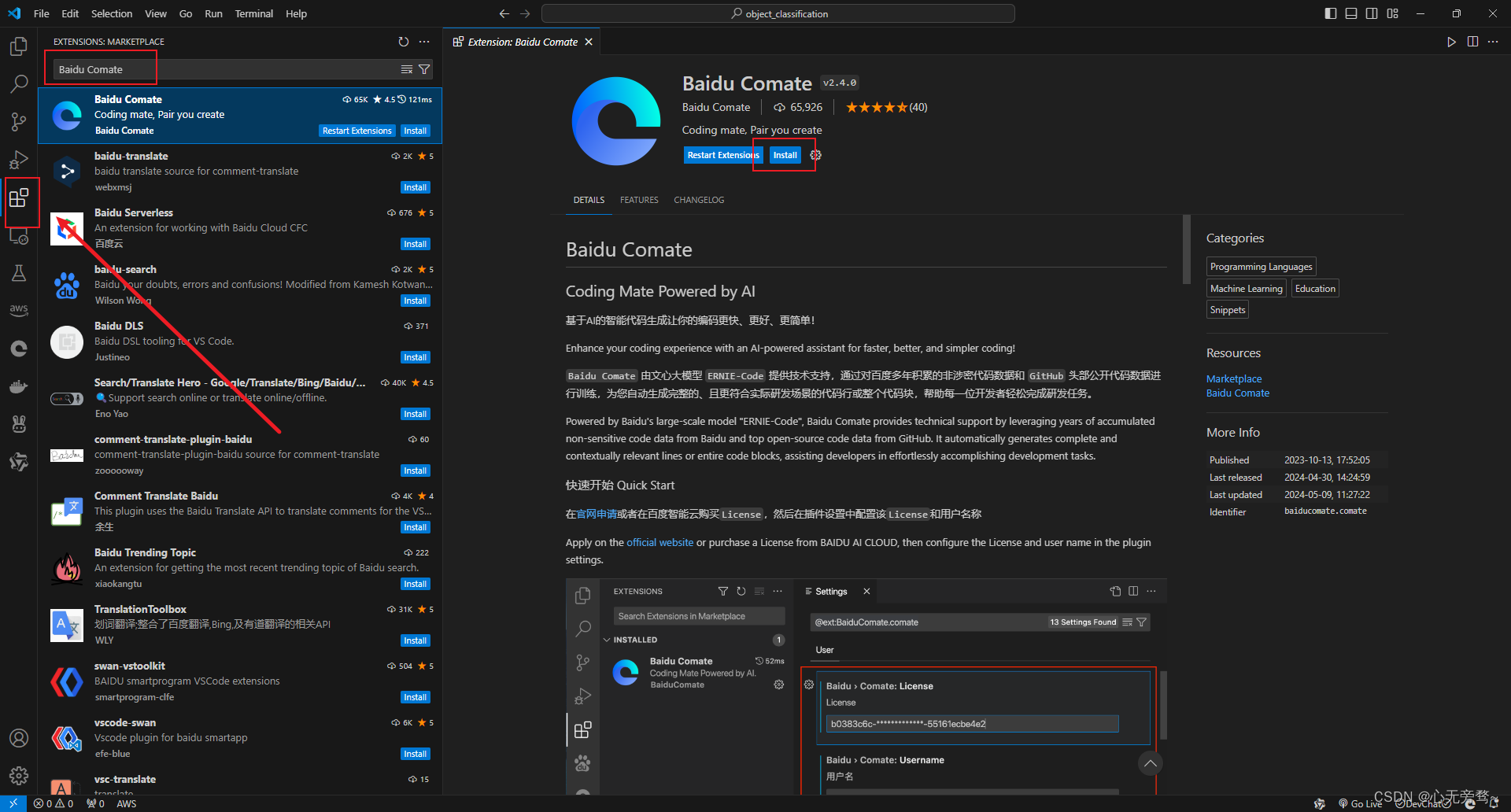Open the Help menu
Image resolution: width=1511 pixels, height=812 pixels.
pyautogui.click(x=296, y=13)
